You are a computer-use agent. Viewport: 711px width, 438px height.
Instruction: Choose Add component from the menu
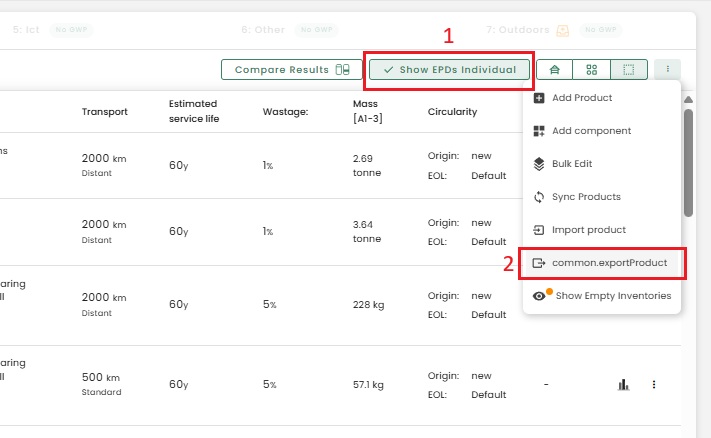[x=590, y=131]
